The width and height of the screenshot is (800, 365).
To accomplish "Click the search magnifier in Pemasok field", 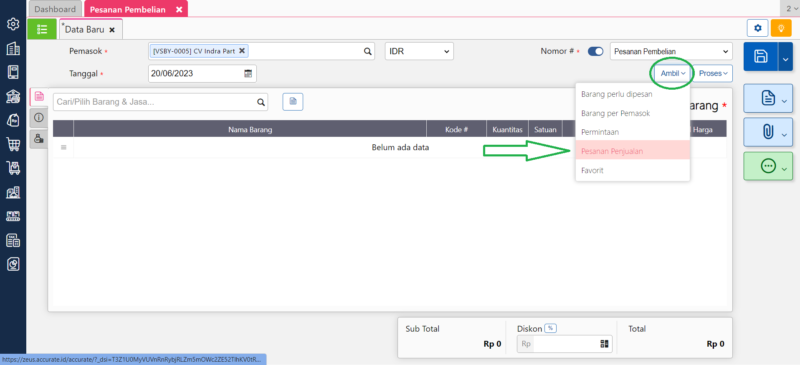I will click(x=367, y=51).
